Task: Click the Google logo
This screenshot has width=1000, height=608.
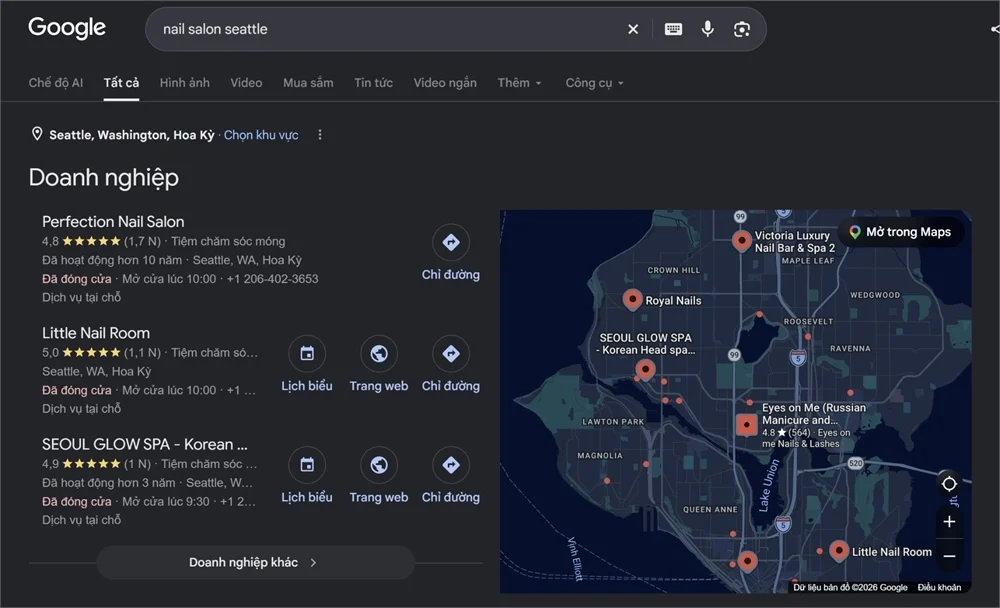Action: pos(67,27)
